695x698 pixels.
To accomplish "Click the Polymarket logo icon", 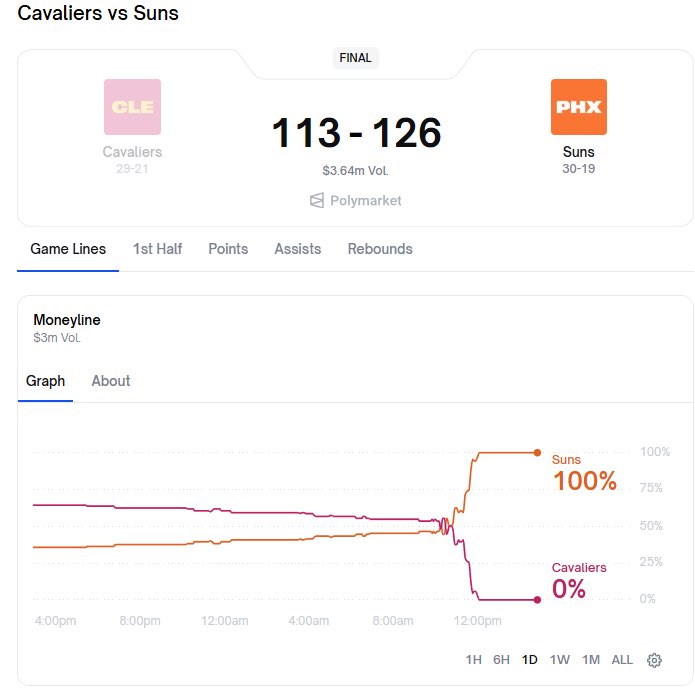I will coord(316,200).
